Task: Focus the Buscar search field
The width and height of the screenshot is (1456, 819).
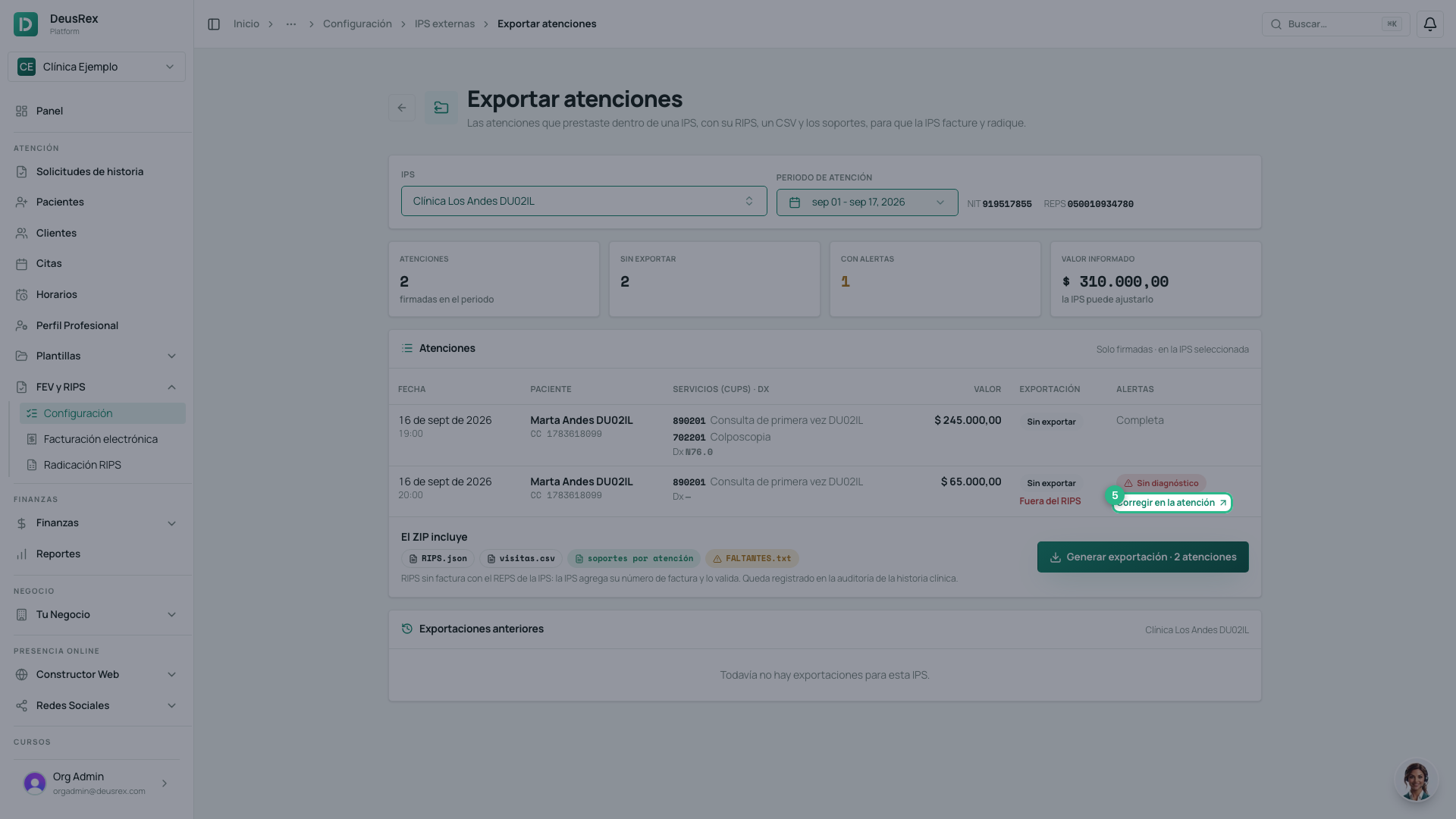Action: point(1335,24)
